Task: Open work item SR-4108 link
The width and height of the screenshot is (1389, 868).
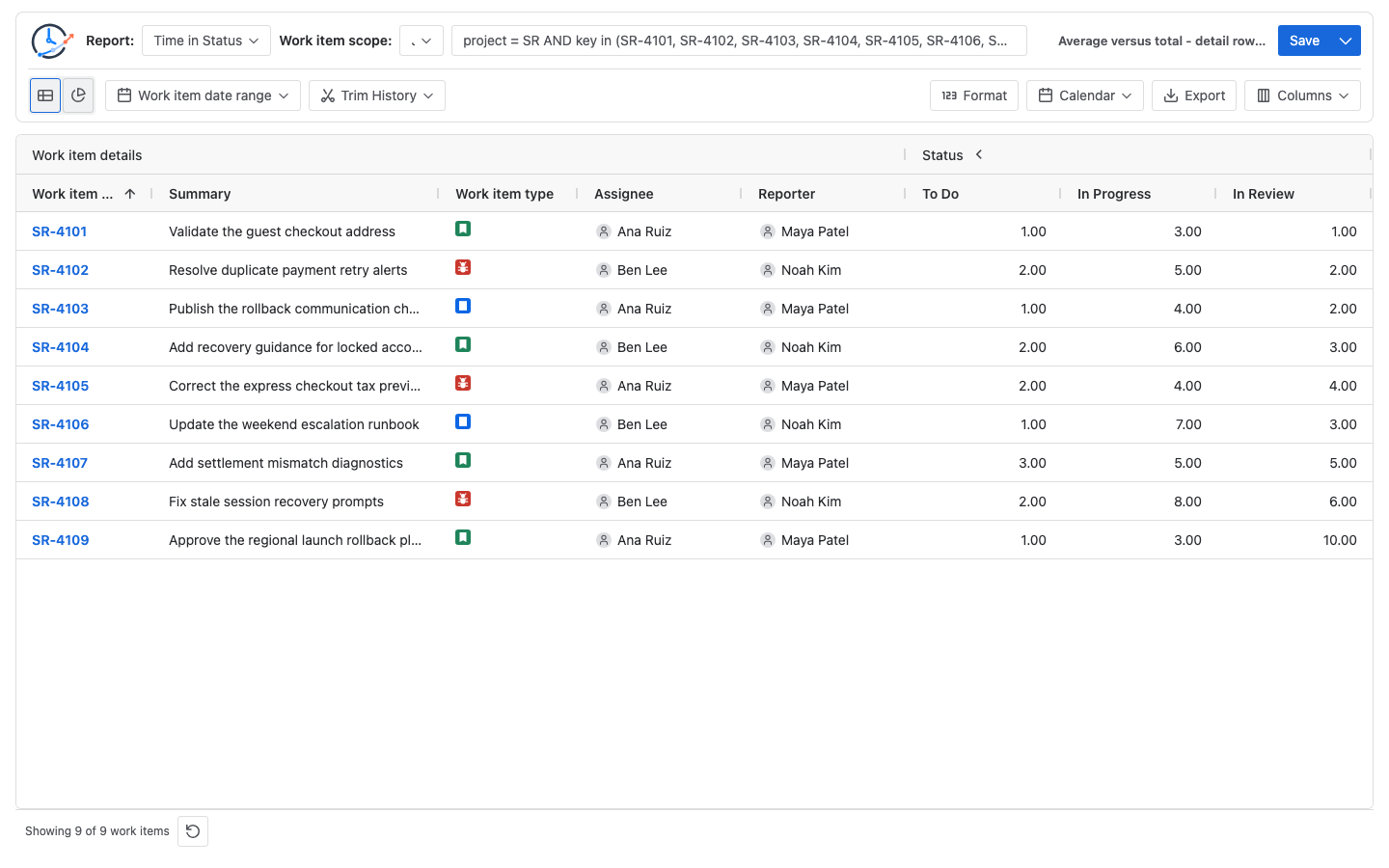Action: coord(60,502)
